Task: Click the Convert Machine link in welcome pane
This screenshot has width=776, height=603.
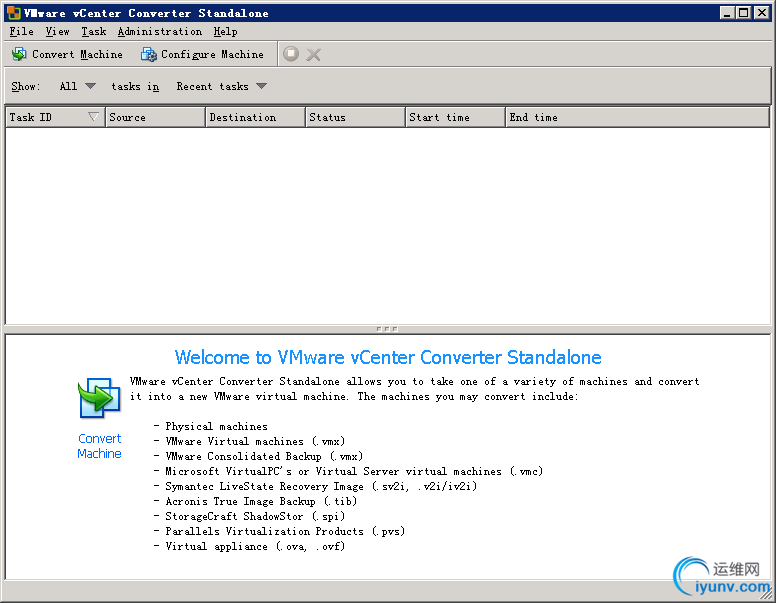Action: (99, 446)
